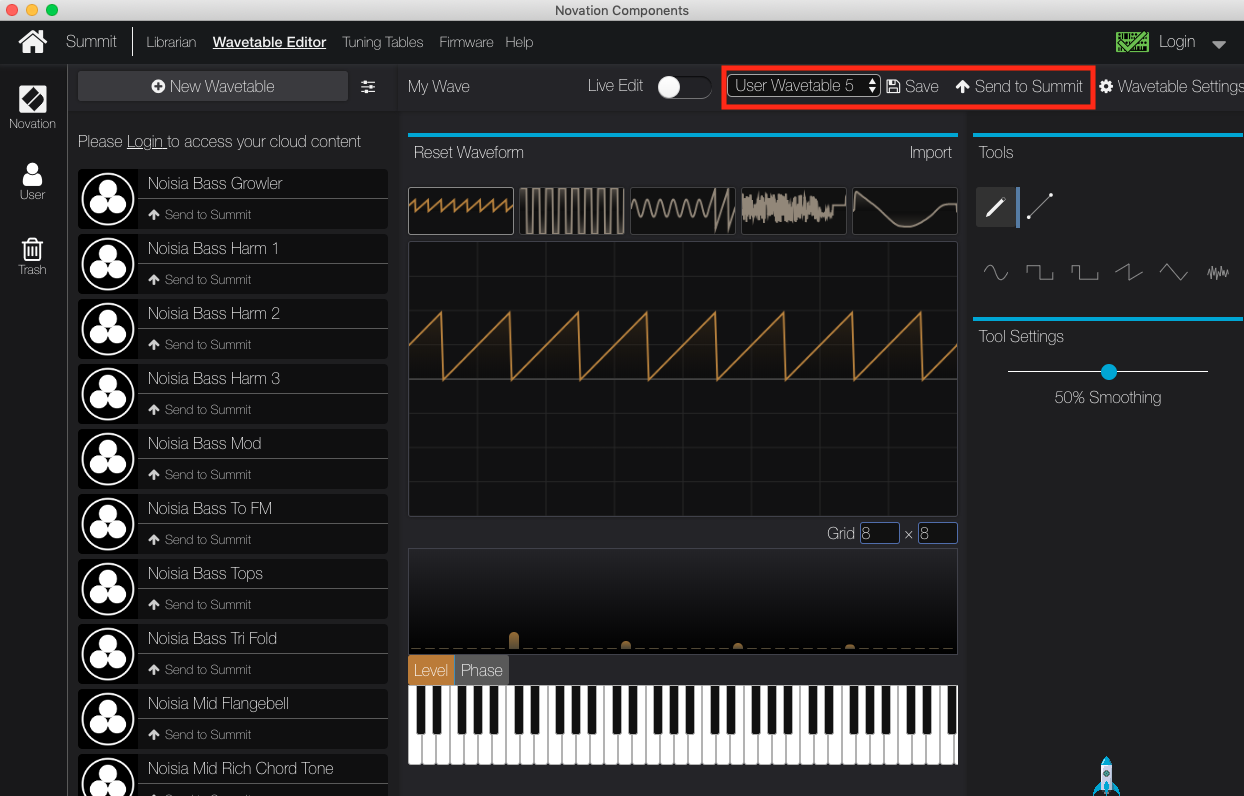1244x796 pixels.
Task: Click the first Grid value field
Action: (x=879, y=534)
